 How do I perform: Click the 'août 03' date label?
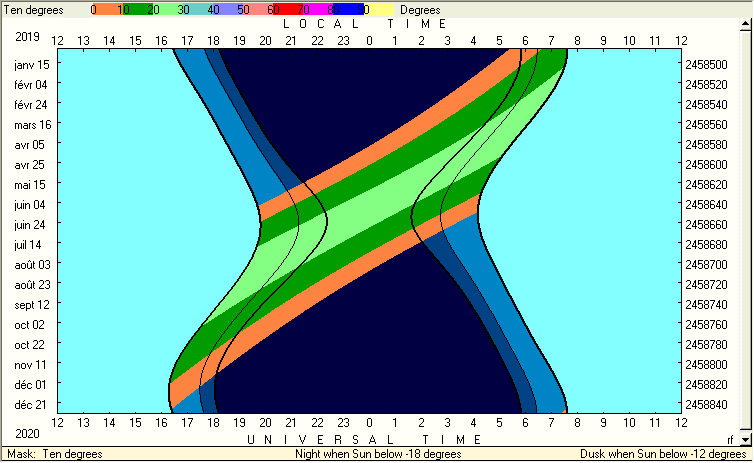(x=32, y=264)
